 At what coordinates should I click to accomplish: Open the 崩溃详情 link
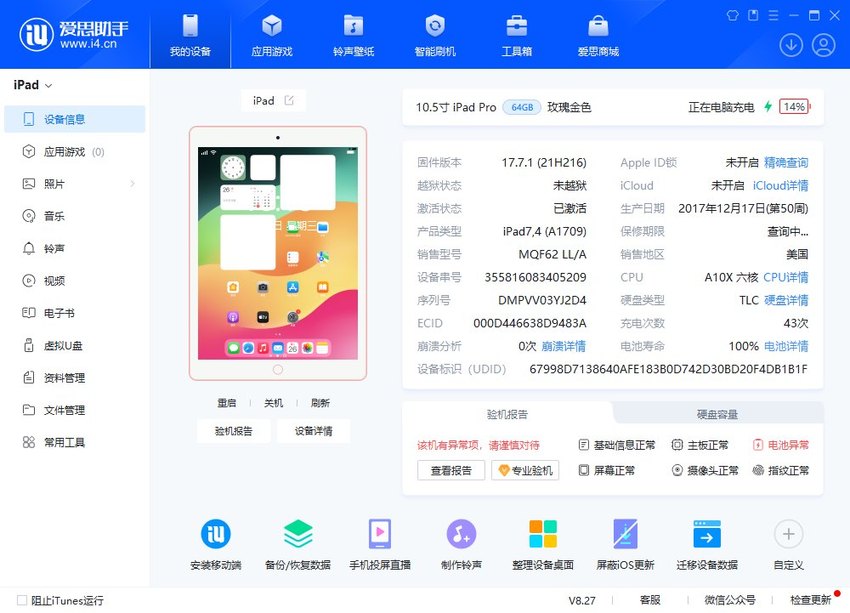point(563,346)
